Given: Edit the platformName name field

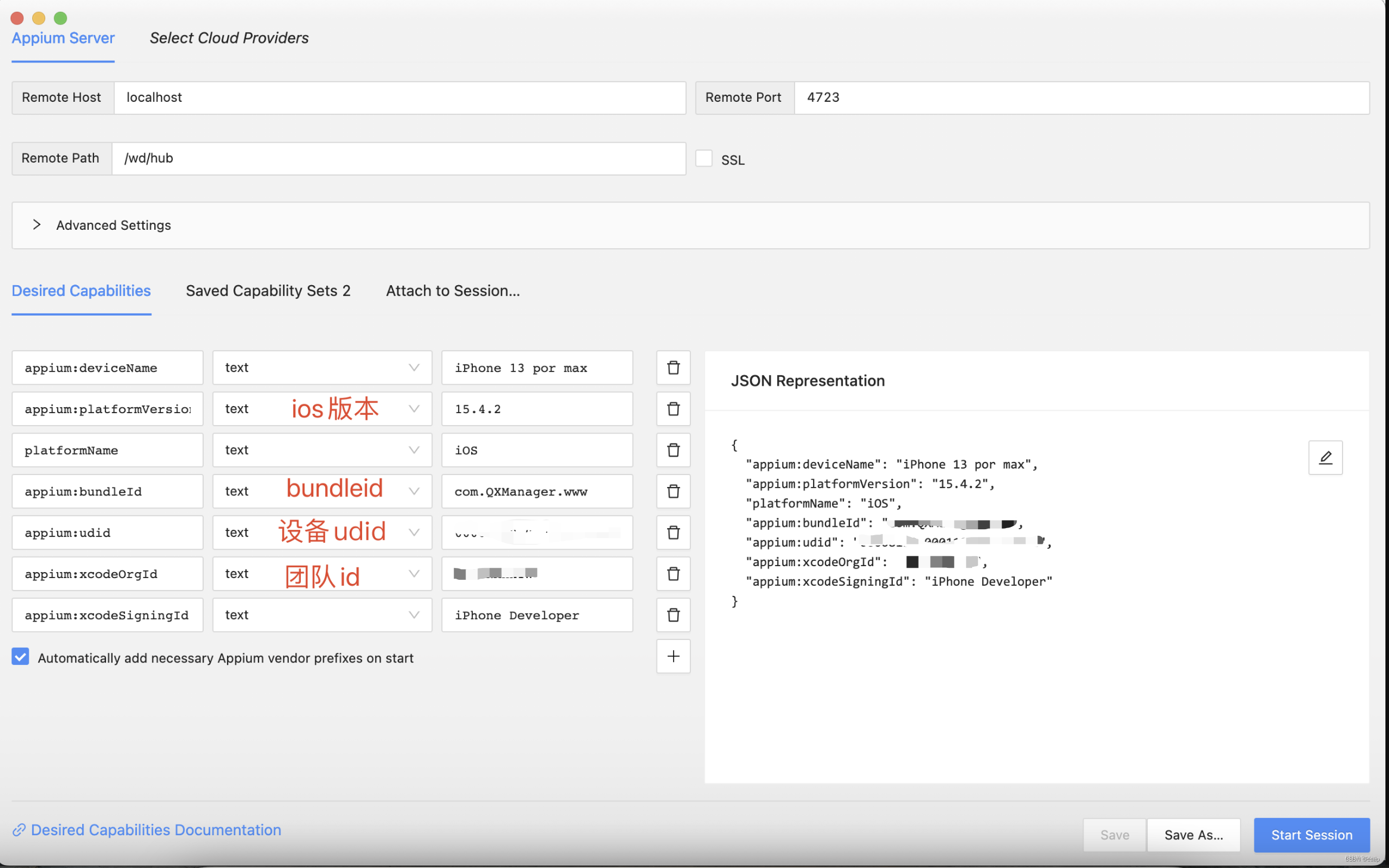Looking at the screenshot, I should tap(107, 449).
